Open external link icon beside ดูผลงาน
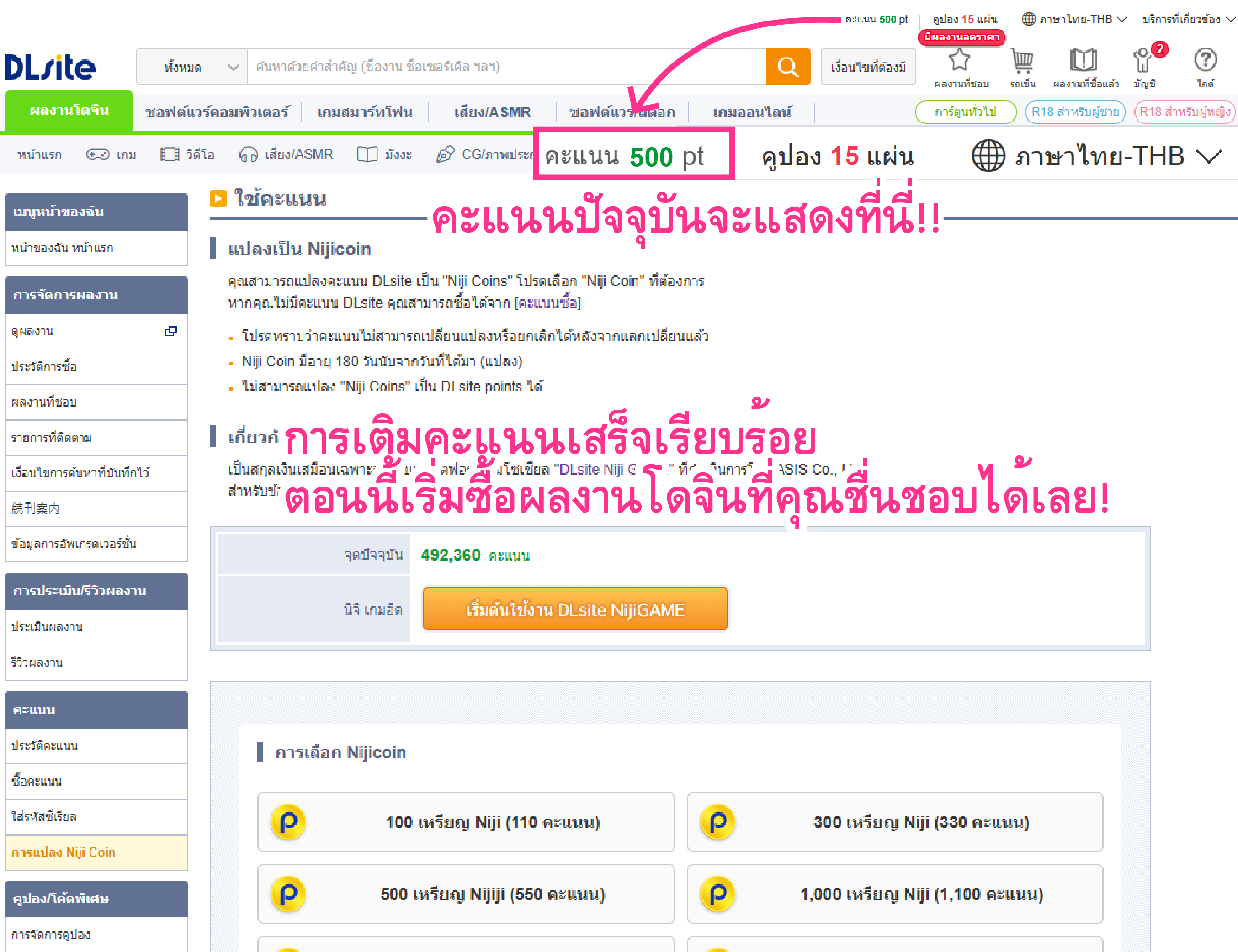This screenshot has height=952, width=1238. [x=170, y=332]
